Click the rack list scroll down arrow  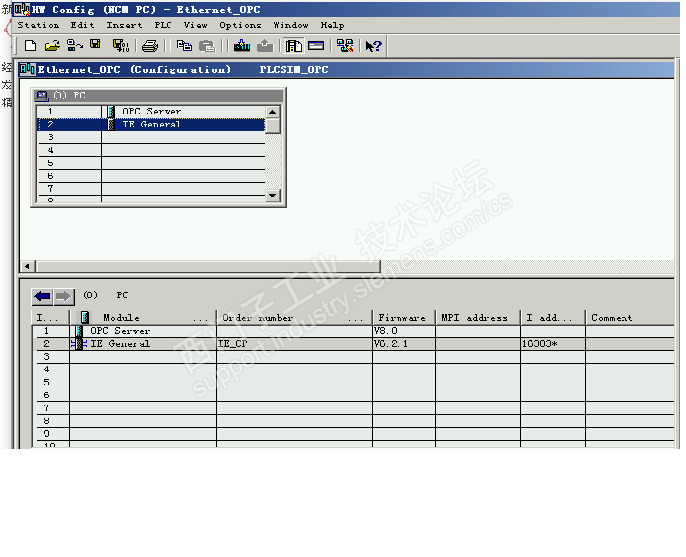tap(273, 195)
